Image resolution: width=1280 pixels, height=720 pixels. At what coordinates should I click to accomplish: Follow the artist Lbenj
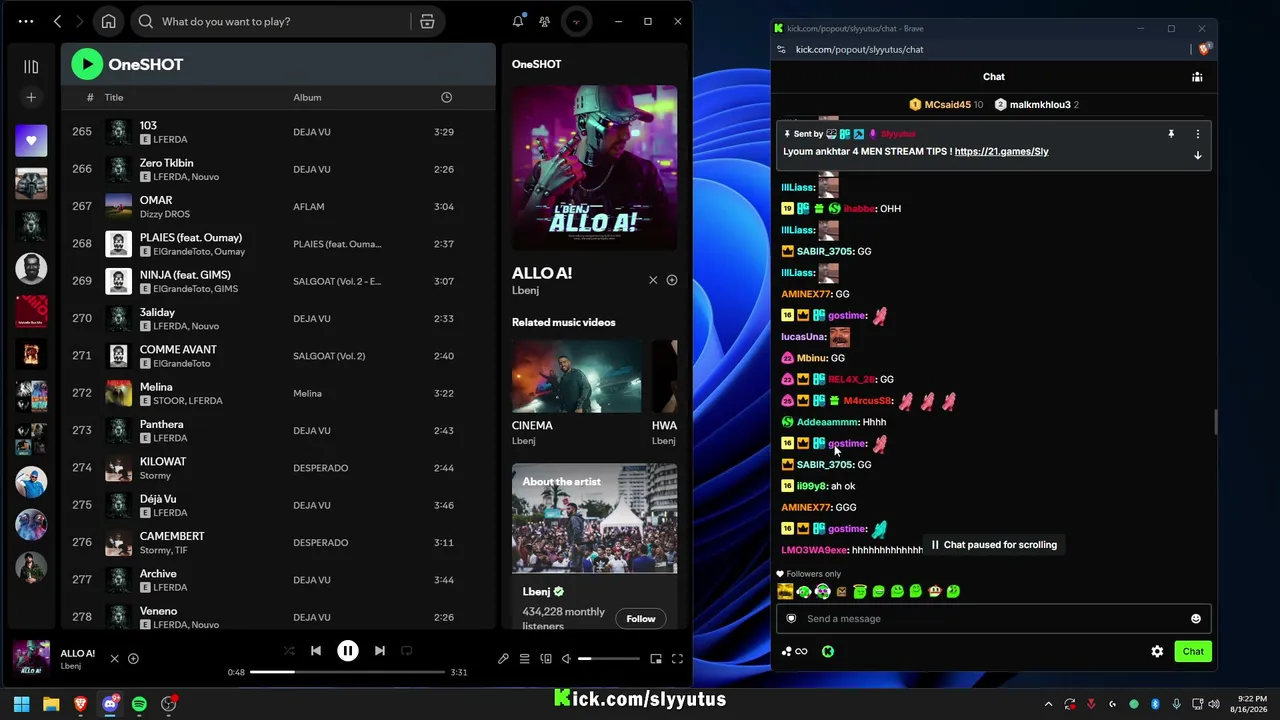(x=641, y=619)
